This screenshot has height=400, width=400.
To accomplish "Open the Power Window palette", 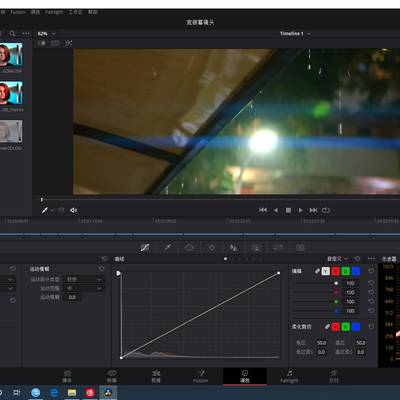I will click(189, 247).
